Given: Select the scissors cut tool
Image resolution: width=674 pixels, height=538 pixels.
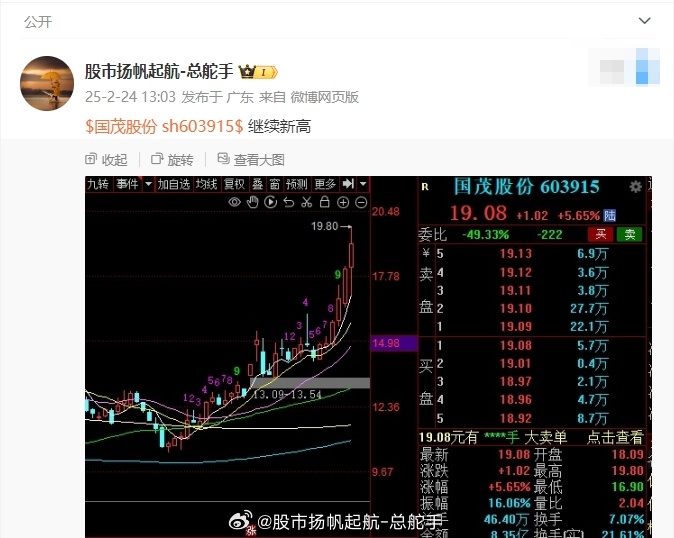Looking at the screenshot, I should (306, 202).
